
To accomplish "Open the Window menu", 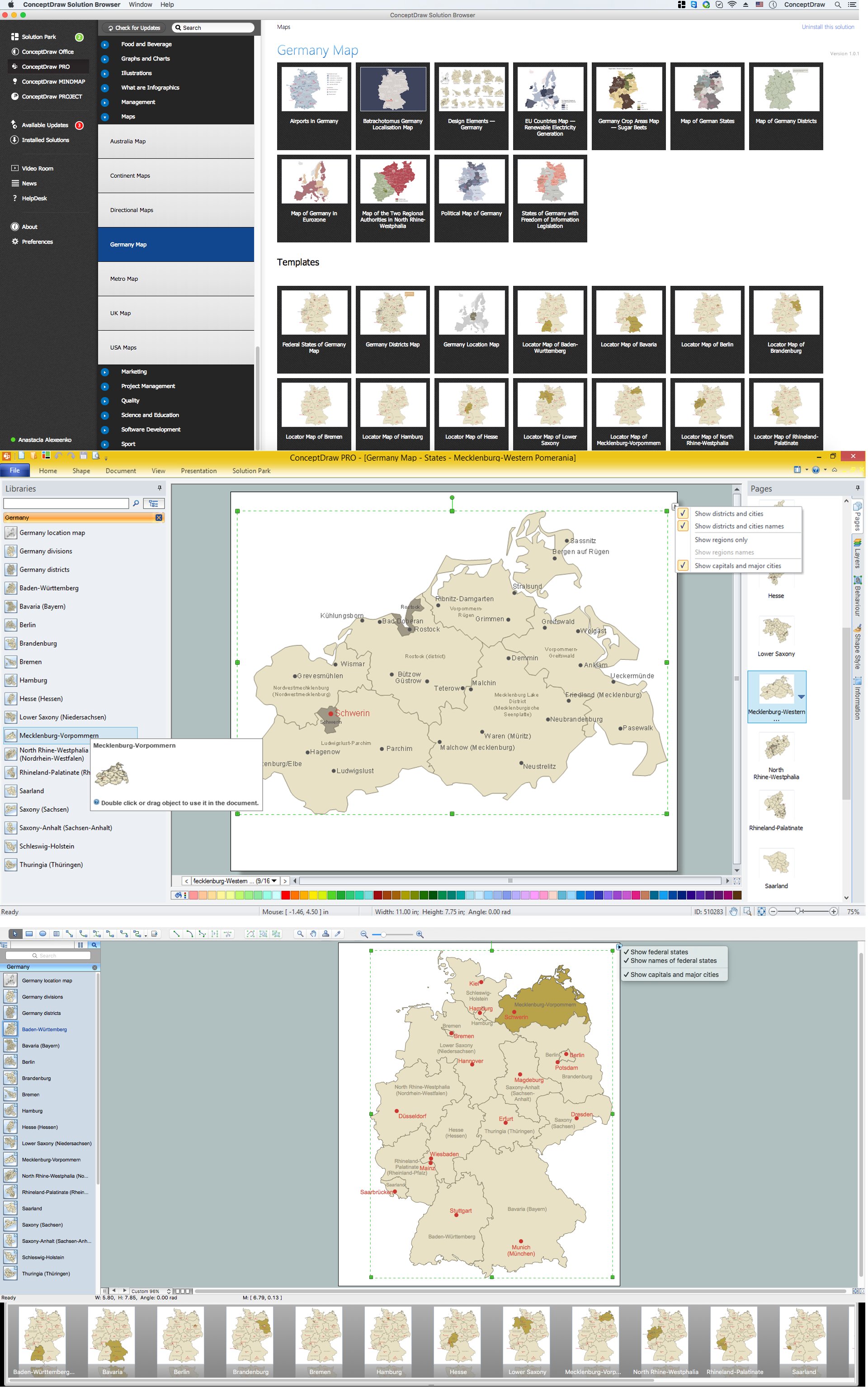I will point(140,5).
